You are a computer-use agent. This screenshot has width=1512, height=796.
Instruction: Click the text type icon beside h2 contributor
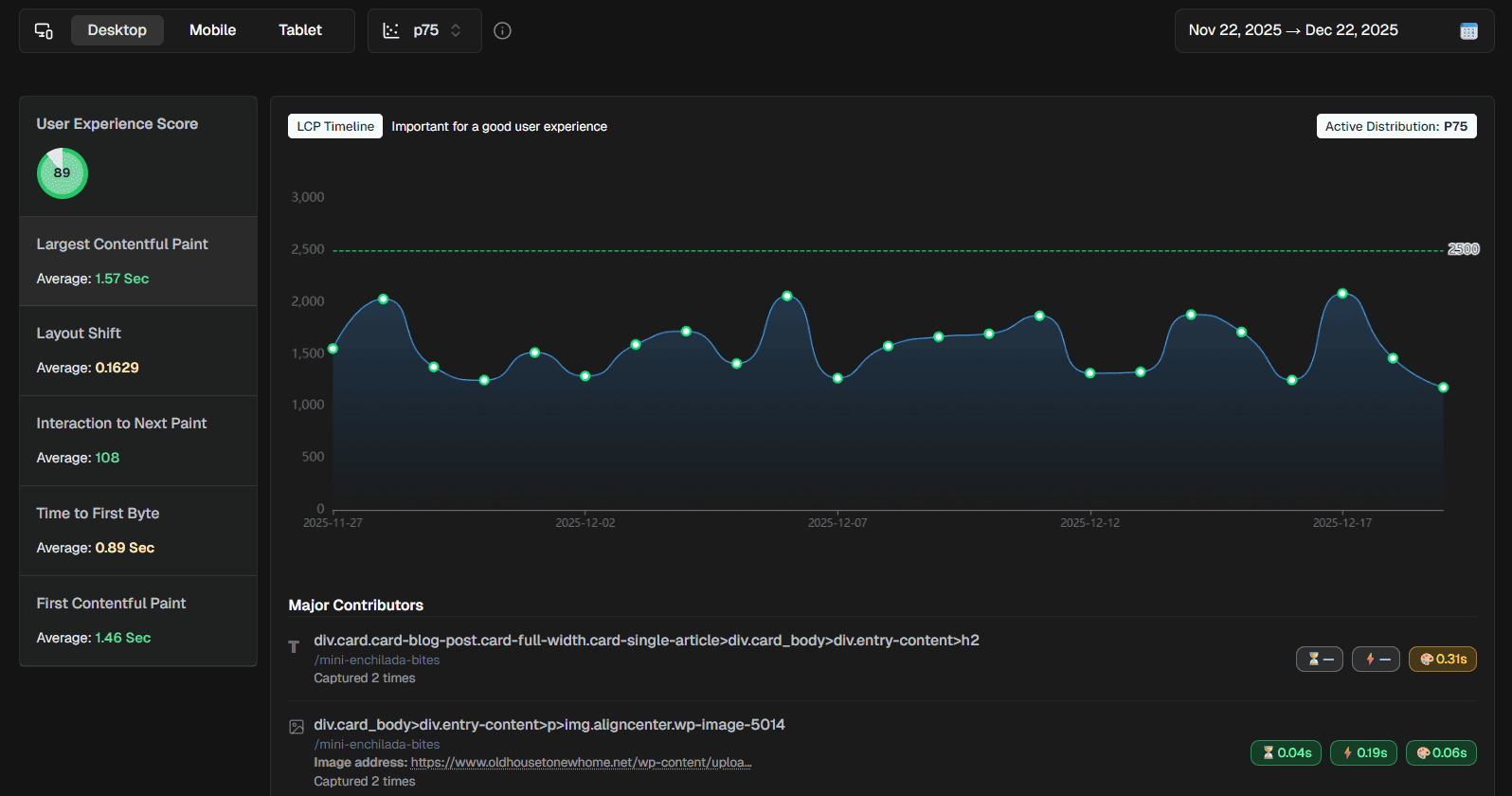[x=295, y=646]
